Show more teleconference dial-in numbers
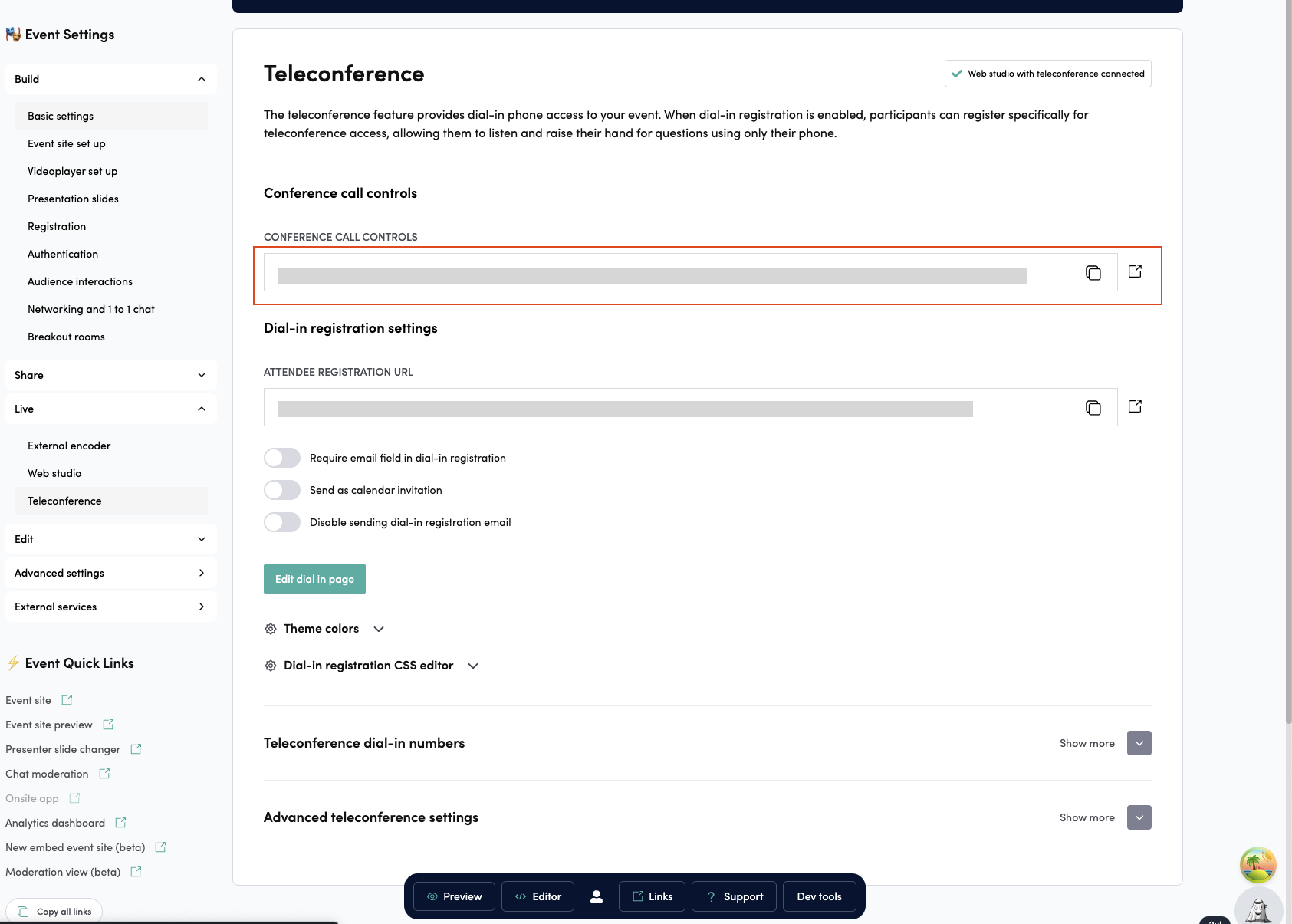The height and width of the screenshot is (924, 1292). [1139, 742]
